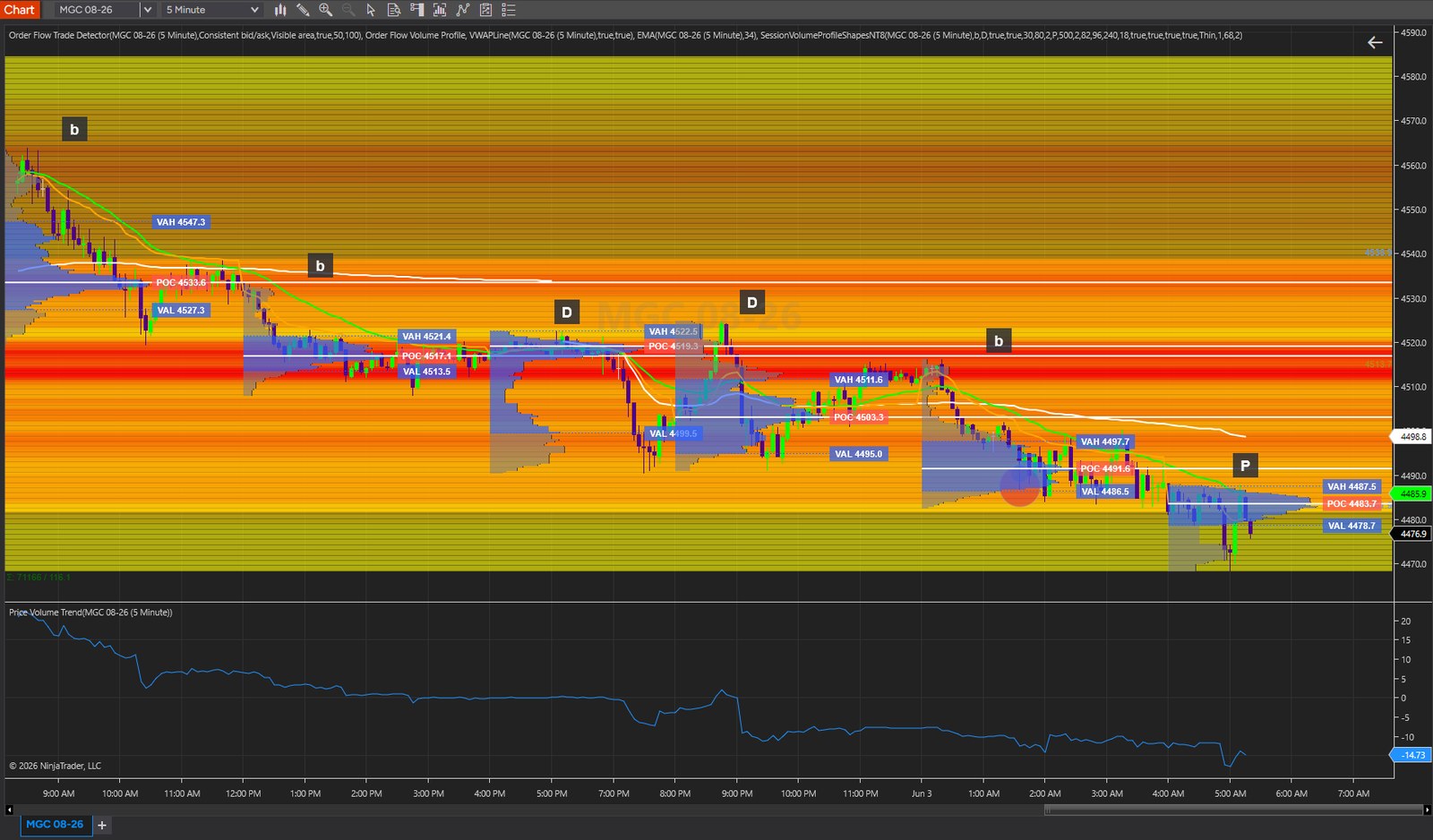Click the 4476.9 price axis marker

pos(1412,534)
